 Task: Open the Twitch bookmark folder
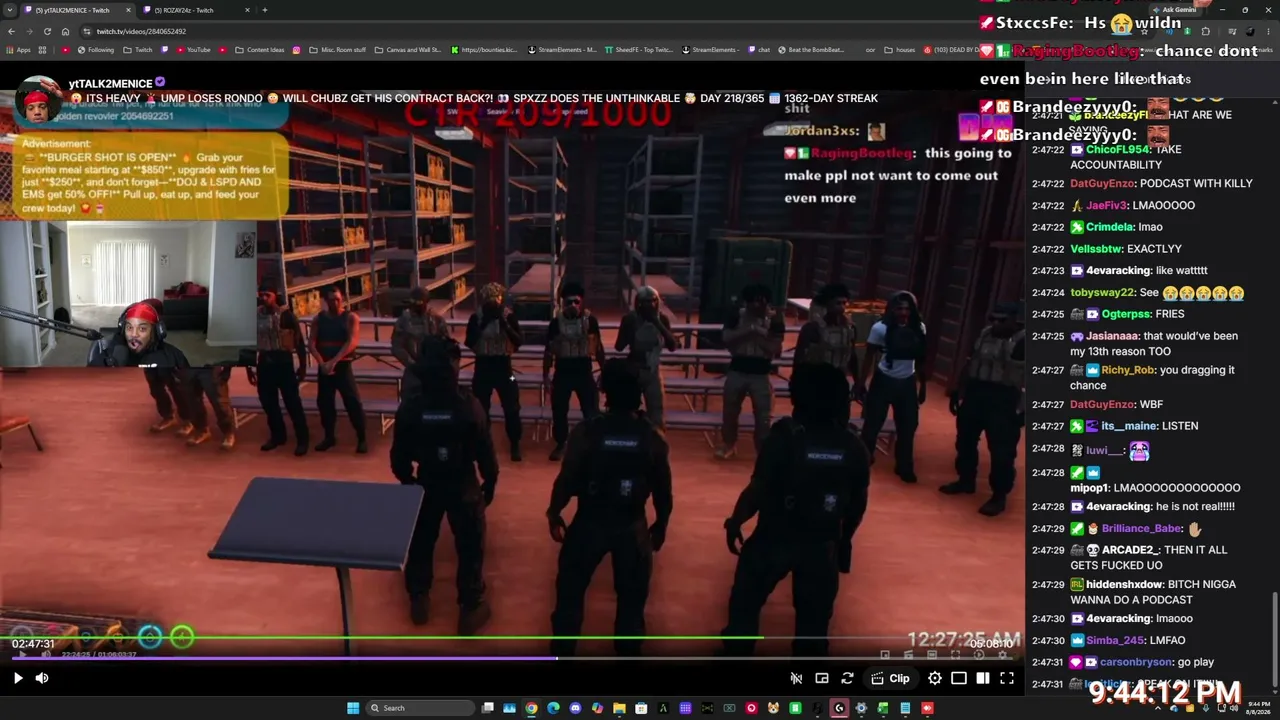[x=138, y=50]
